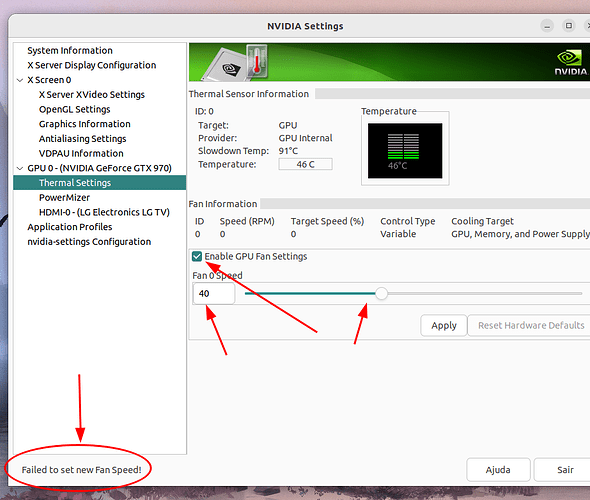This screenshot has height=500, width=590.
Task: Collapse the GPU 0 GeForce GTX 970 node
Action: (x=20, y=168)
